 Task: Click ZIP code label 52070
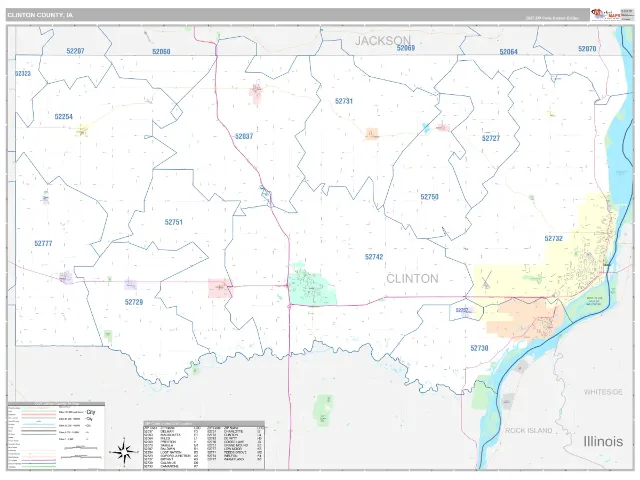587,49
